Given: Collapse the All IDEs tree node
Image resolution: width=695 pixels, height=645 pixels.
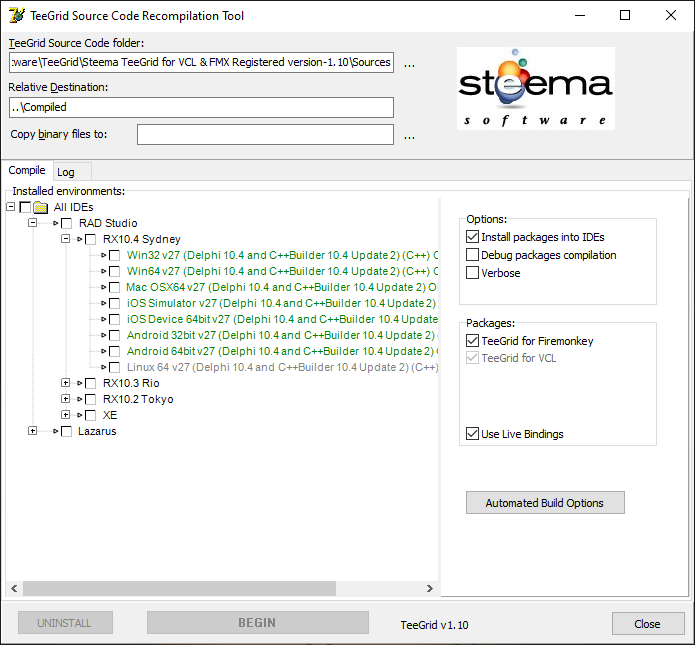Looking at the screenshot, I should 11,207.
